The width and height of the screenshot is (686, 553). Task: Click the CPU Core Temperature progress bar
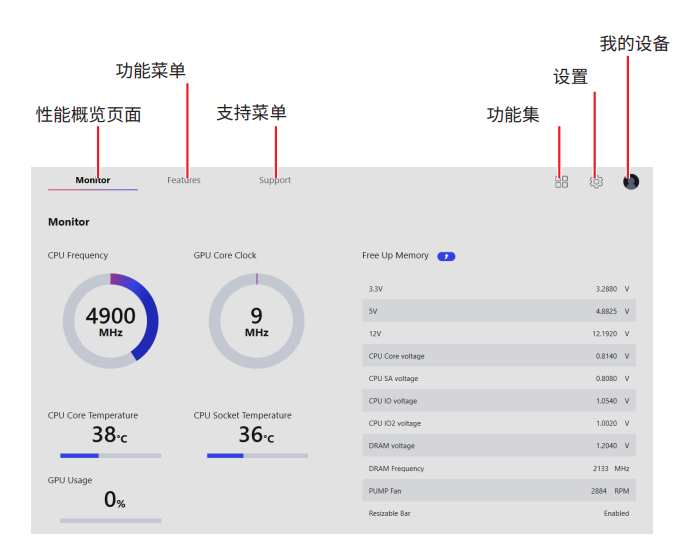[110, 456]
